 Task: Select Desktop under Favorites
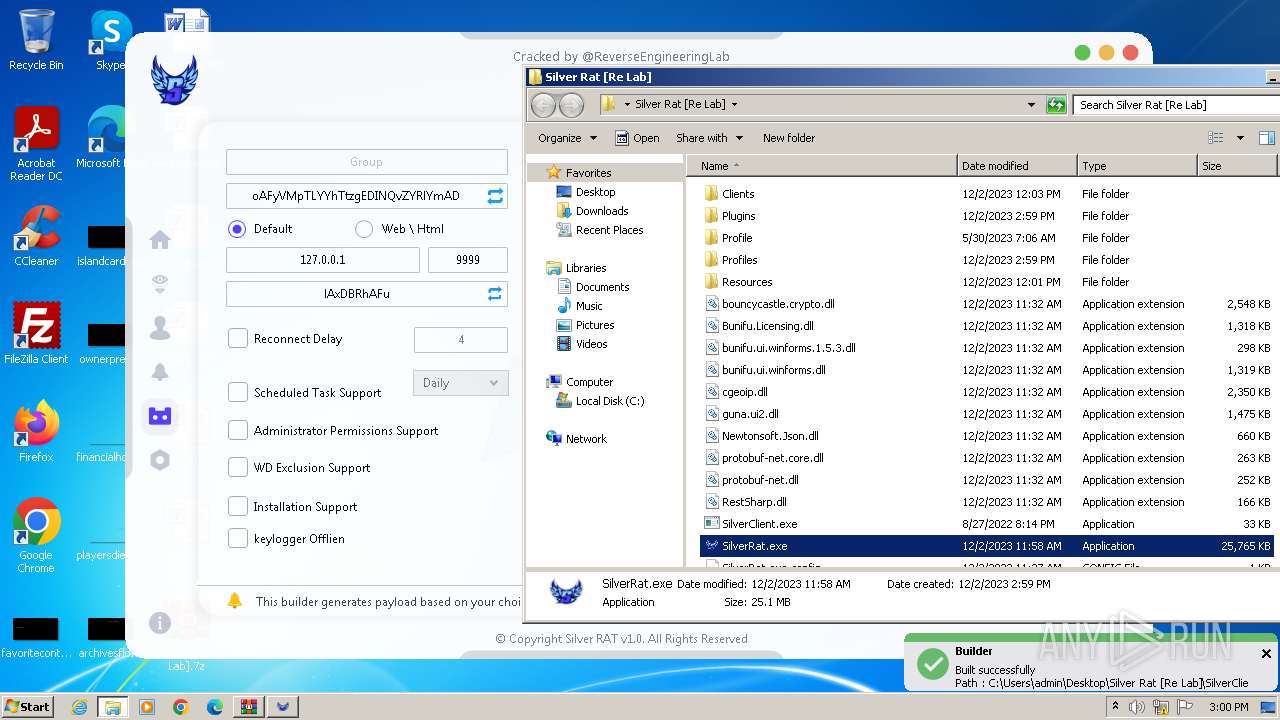click(595, 192)
